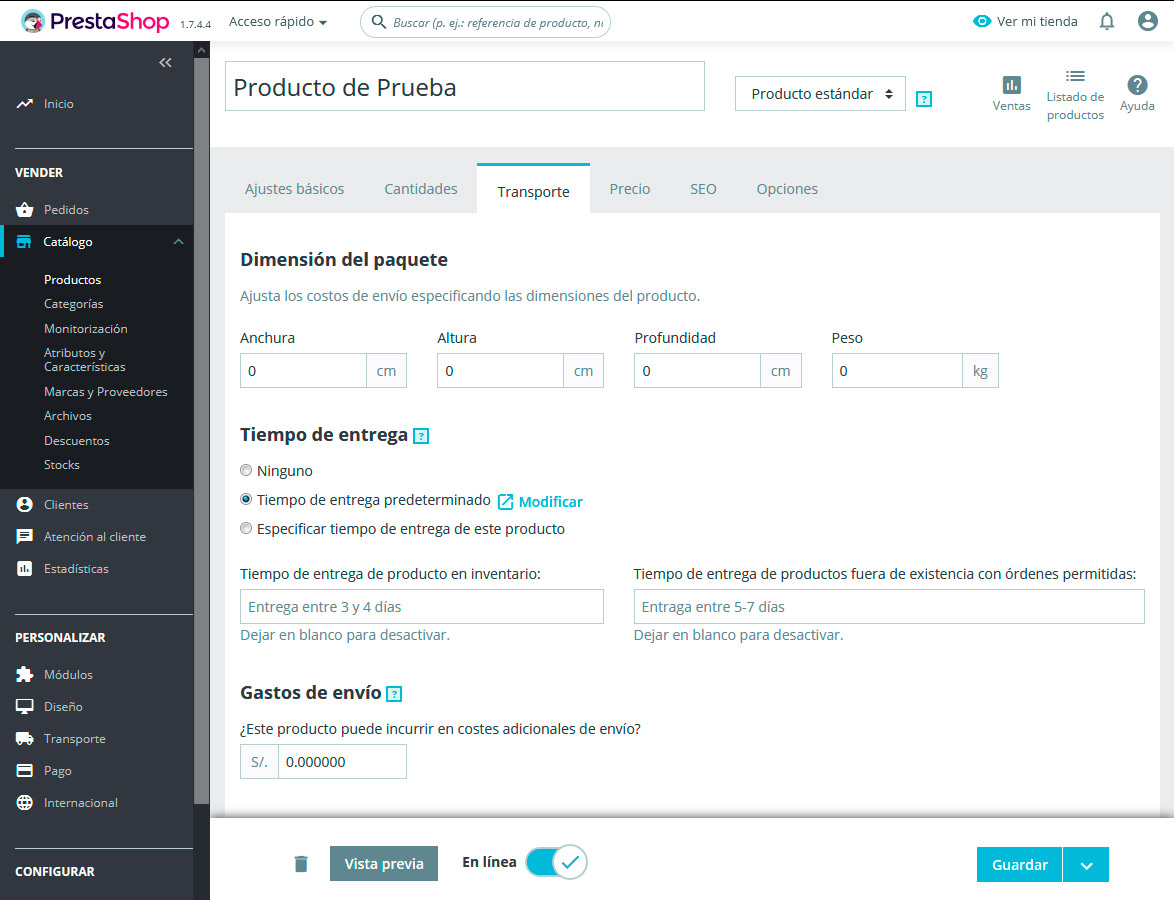Open Diseño monitor item in sidebar
1174x900 pixels.
point(63,707)
